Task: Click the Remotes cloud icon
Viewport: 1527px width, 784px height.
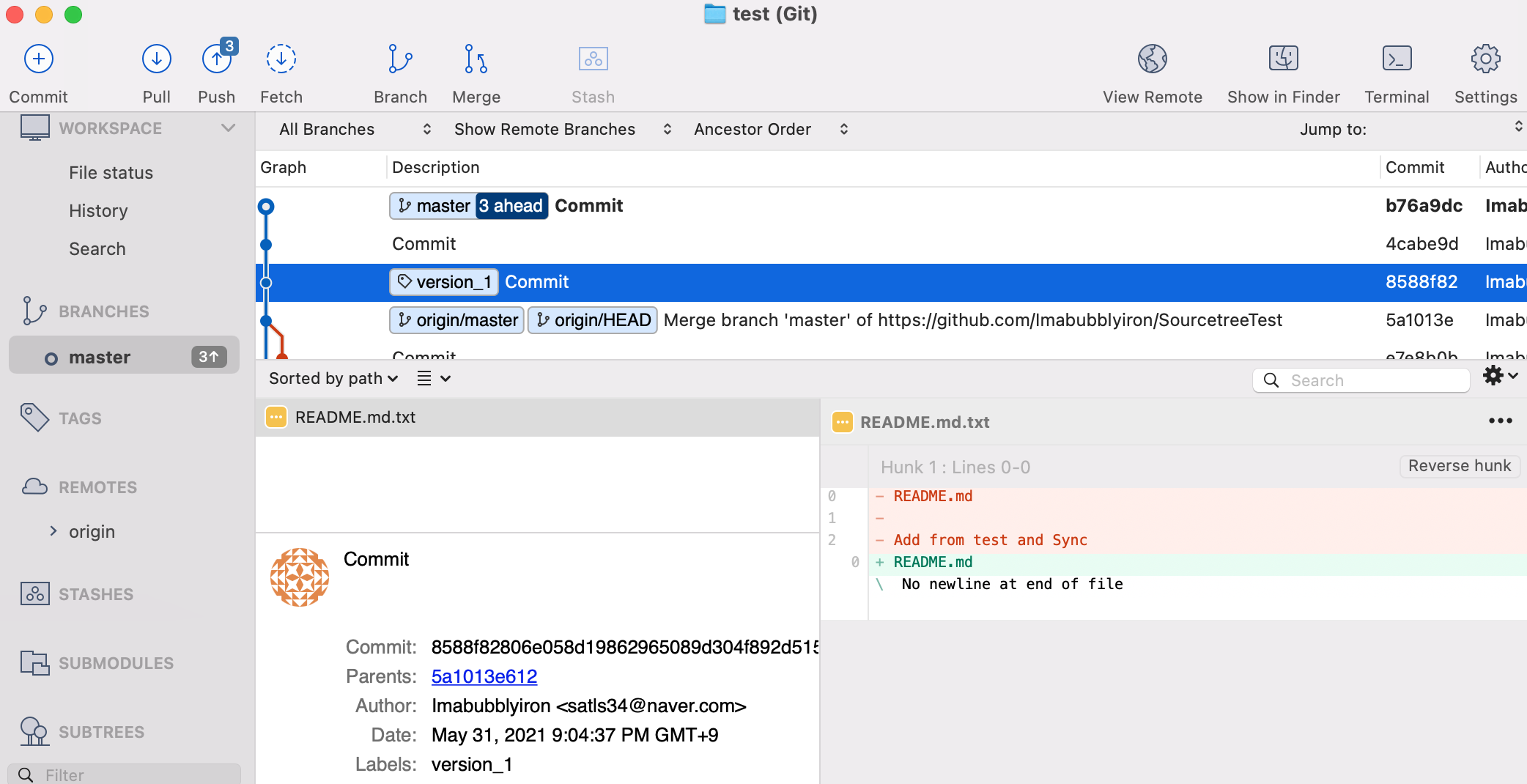Action: coord(34,487)
